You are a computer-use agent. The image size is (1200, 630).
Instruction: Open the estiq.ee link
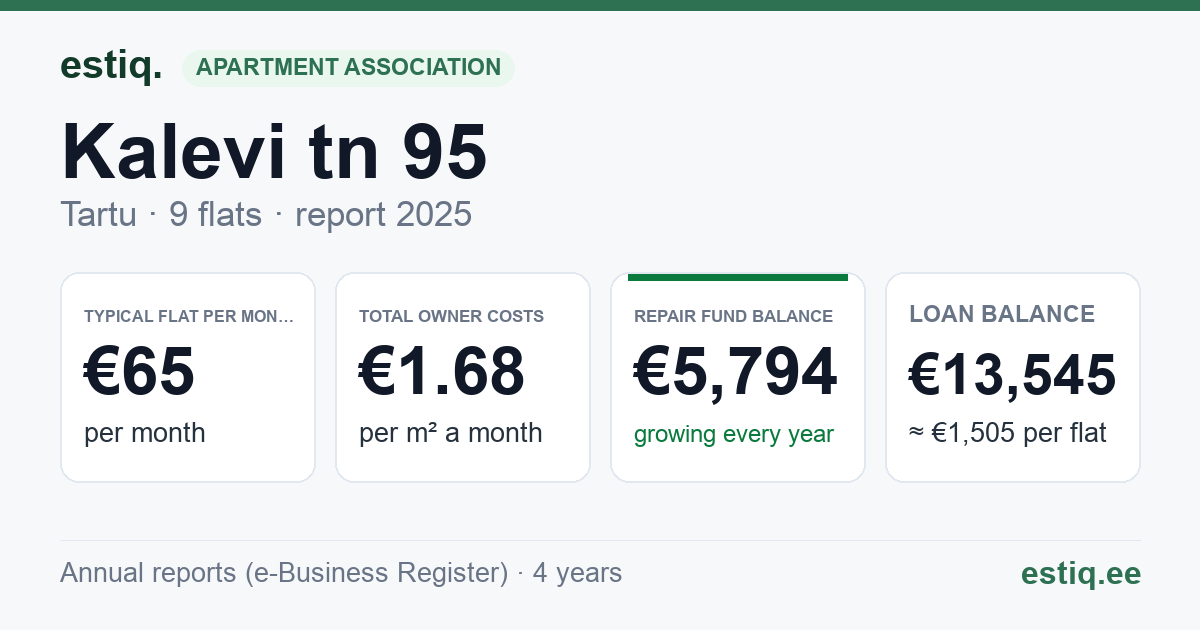pyautogui.click(x=1081, y=573)
